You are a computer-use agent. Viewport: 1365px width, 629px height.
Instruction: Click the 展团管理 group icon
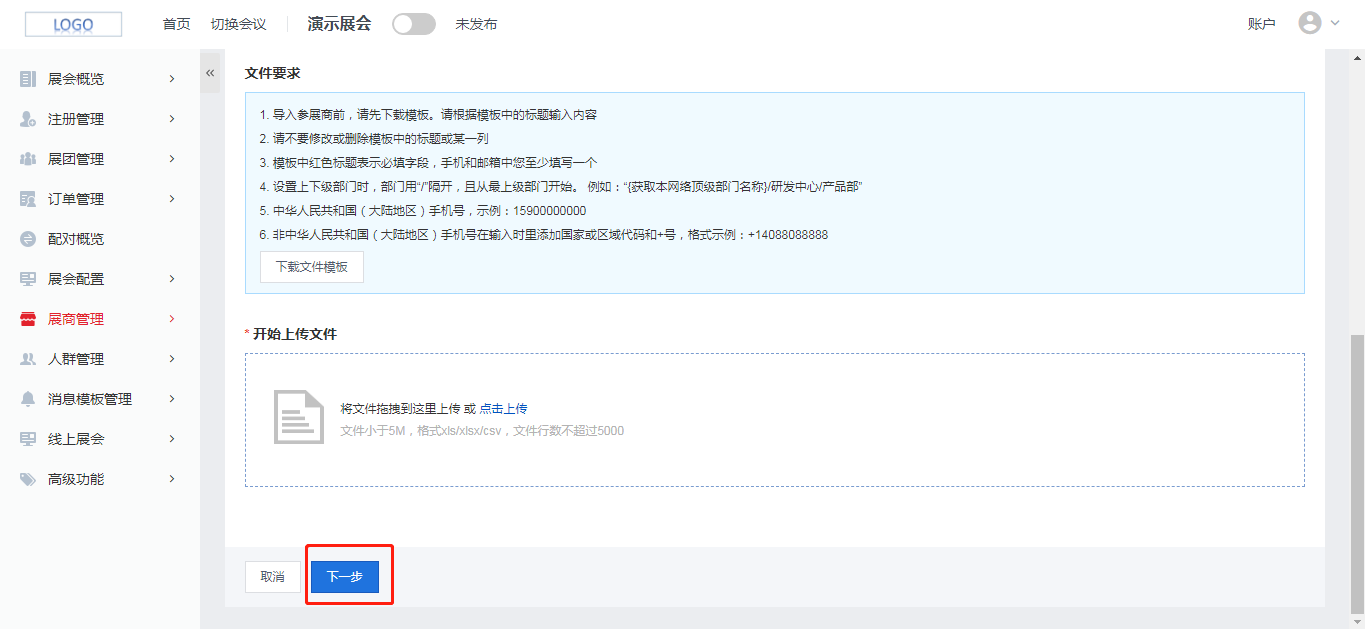(x=28, y=159)
